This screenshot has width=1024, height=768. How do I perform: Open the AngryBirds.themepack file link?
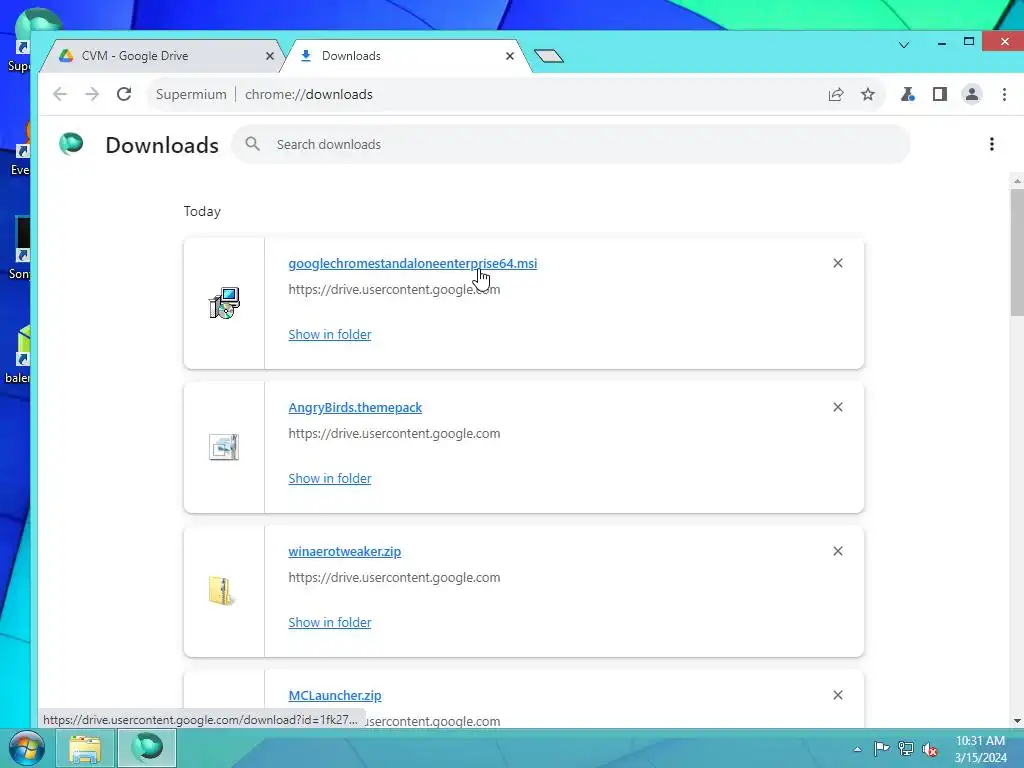point(355,408)
